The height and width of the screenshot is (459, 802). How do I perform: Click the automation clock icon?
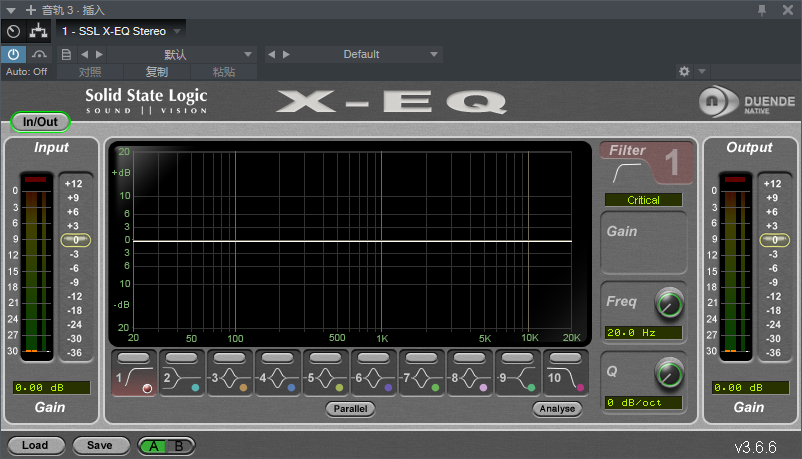[x=13, y=32]
